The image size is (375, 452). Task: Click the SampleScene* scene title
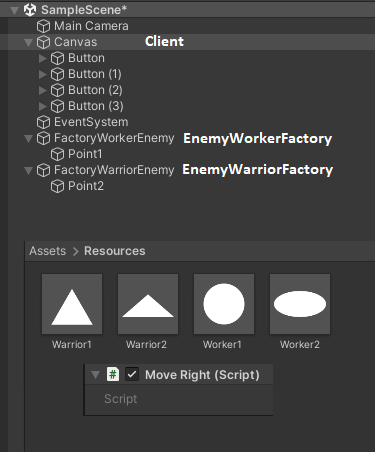pos(84,10)
